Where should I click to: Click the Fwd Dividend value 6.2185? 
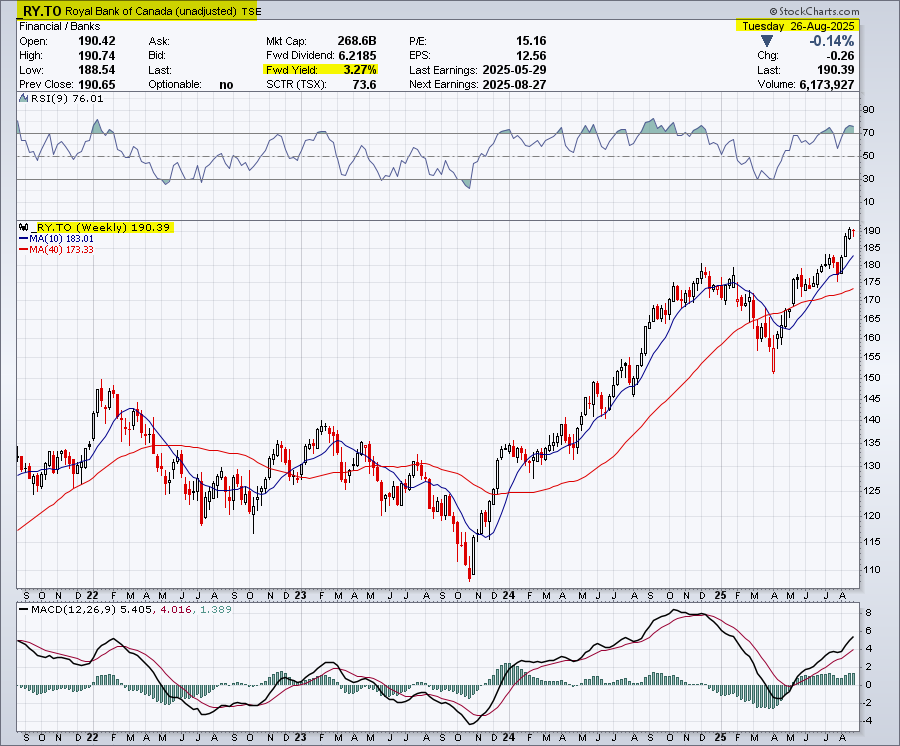point(357,56)
